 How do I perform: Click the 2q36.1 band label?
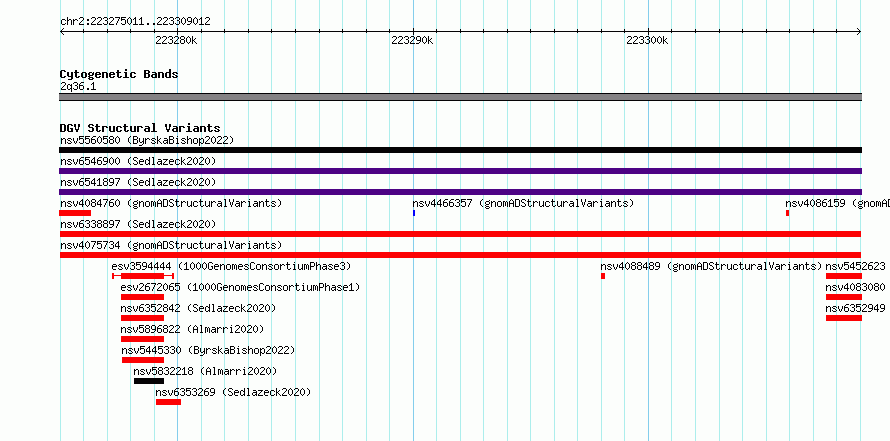coord(78,86)
